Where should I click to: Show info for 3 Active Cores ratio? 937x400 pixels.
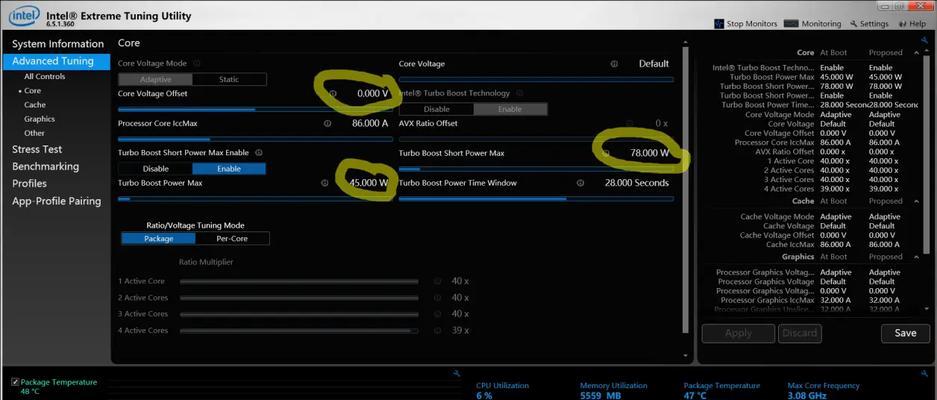437,314
